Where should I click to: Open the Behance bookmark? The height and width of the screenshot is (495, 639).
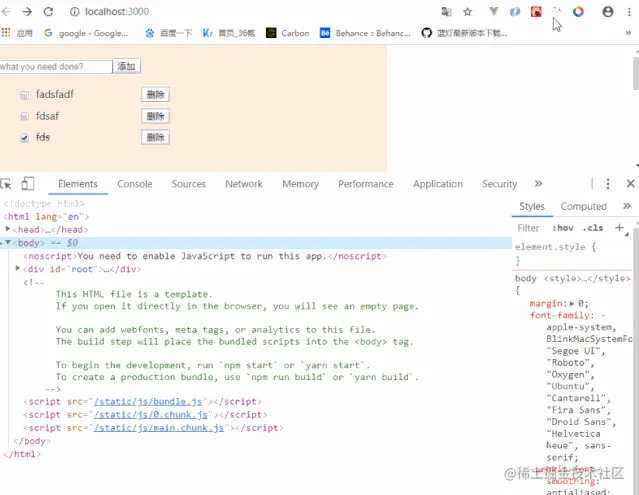pos(365,33)
